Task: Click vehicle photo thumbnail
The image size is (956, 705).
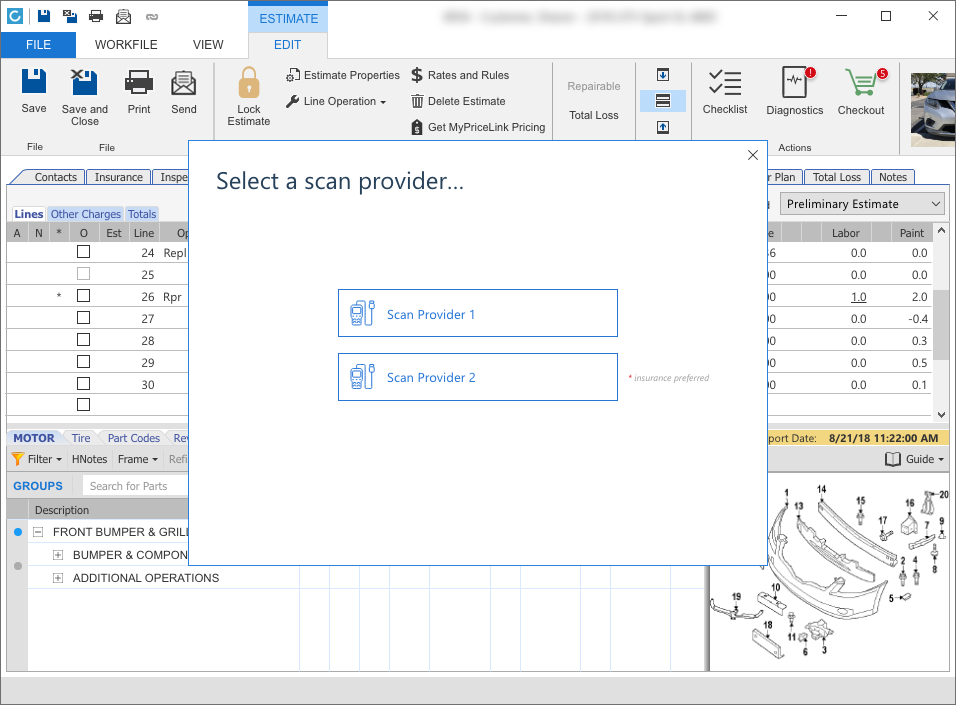Action: (933, 110)
